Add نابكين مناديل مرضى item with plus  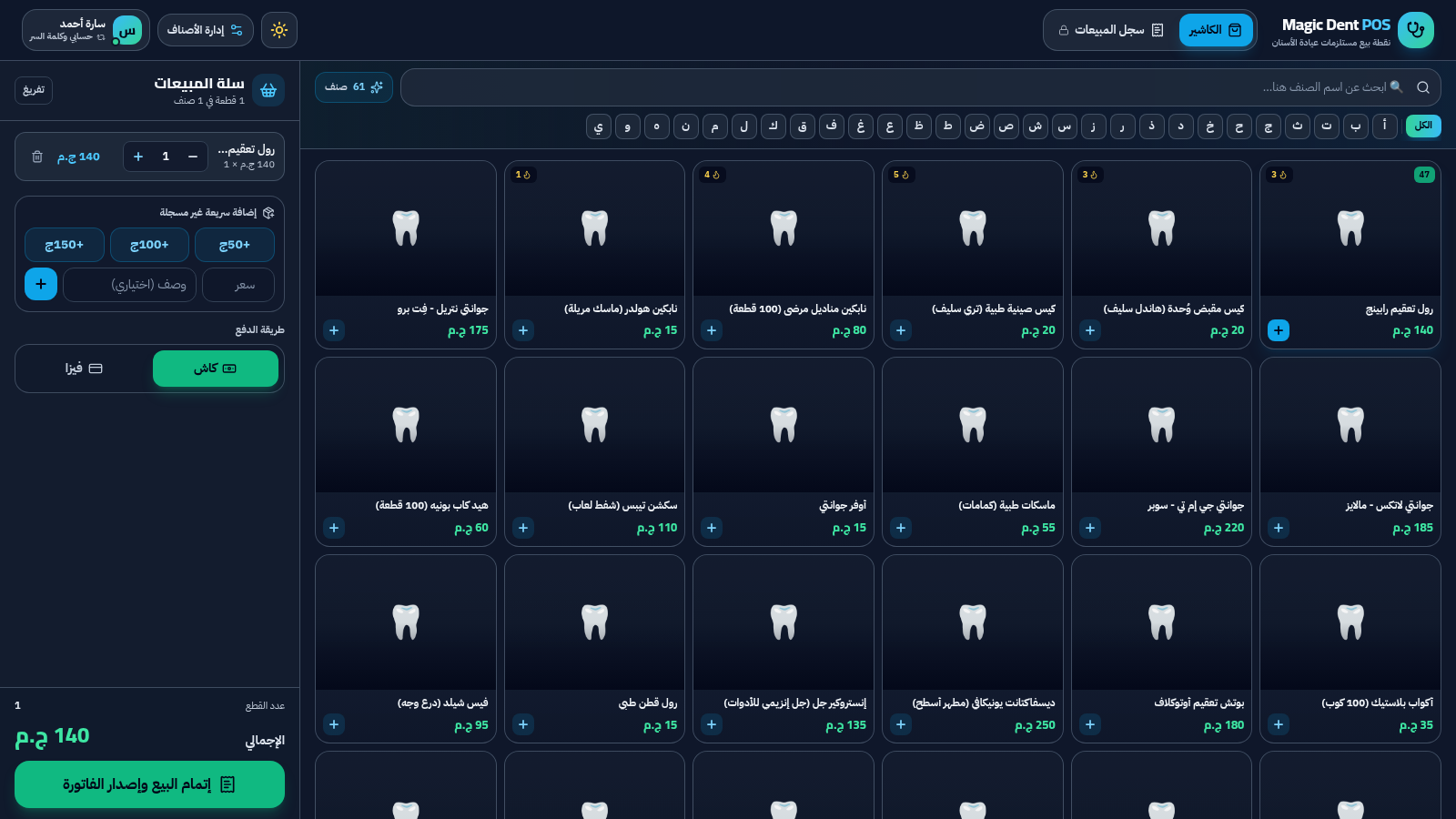[712, 330]
